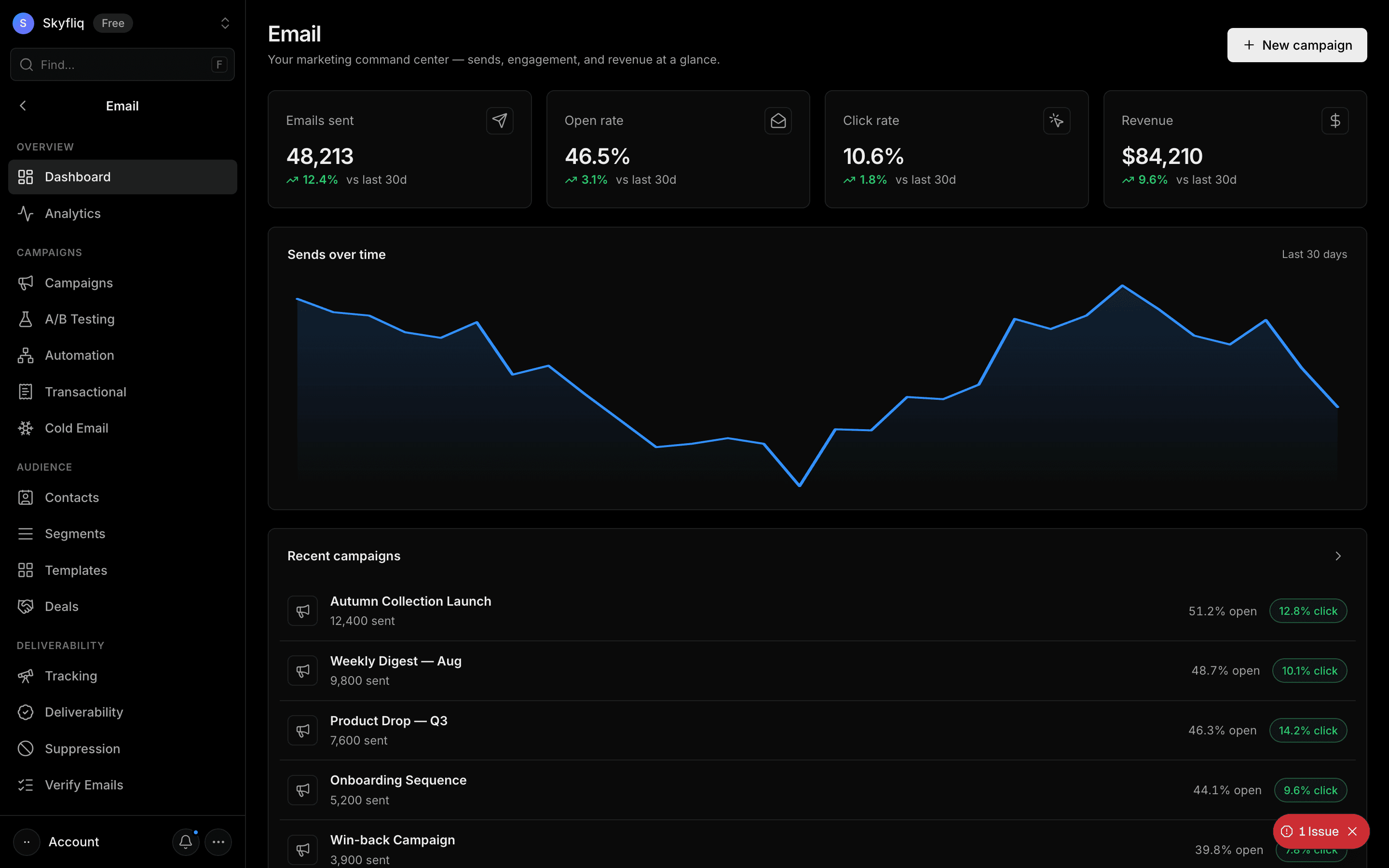This screenshot has width=1389, height=868.
Task: Open the Weekly Digest — Aug campaign
Action: (x=817, y=670)
